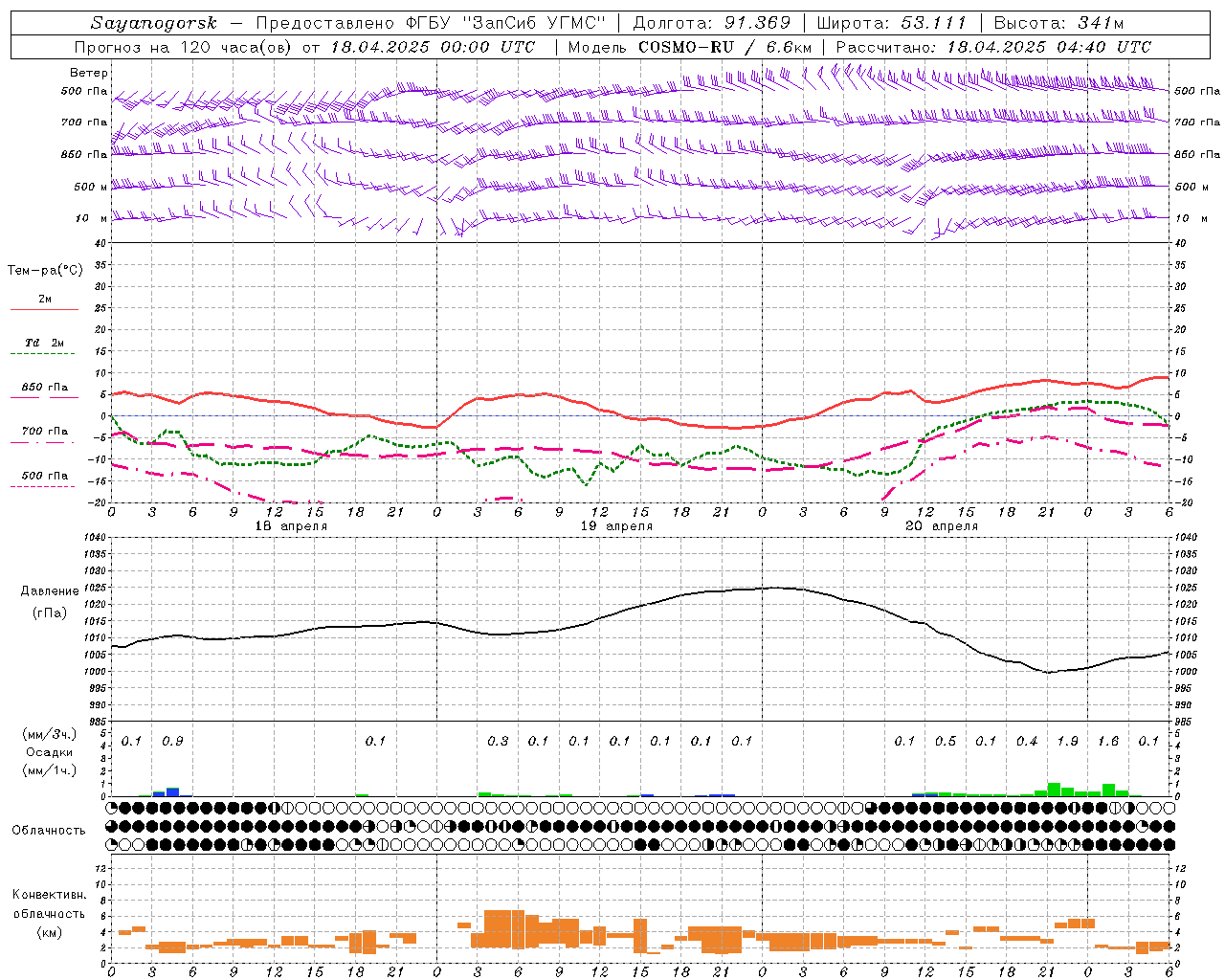Screen dimensions: 1225x980
Task: Click the 'Модель COSMO-RU / 6.6км' label
Action: point(690,47)
